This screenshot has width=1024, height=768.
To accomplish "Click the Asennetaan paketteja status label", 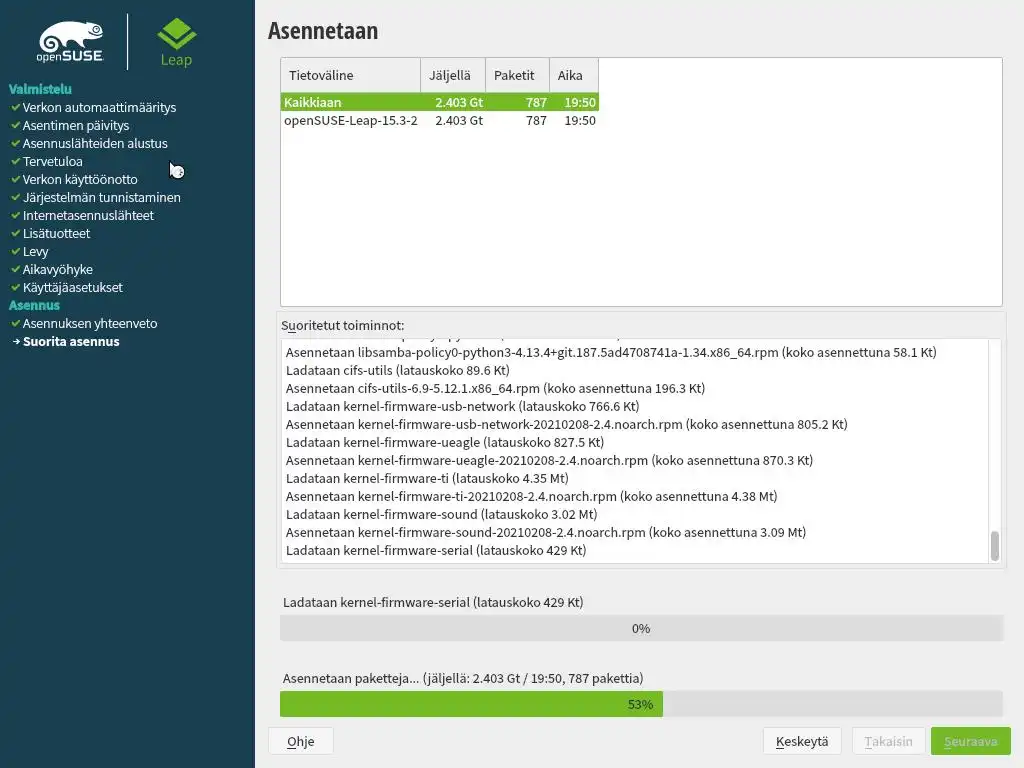I will point(462,678).
